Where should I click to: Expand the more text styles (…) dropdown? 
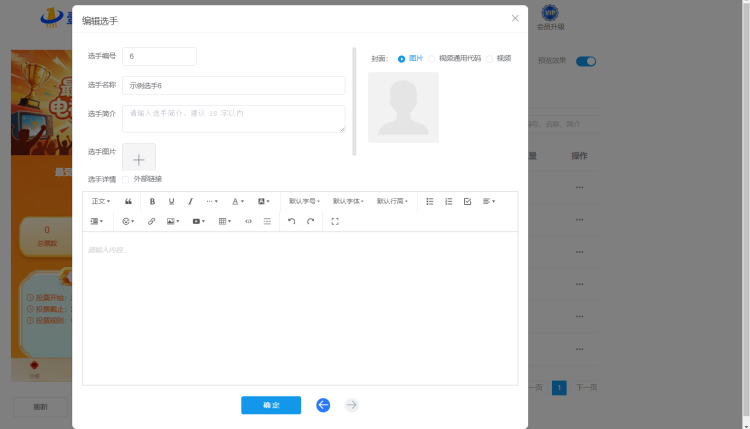tap(212, 201)
